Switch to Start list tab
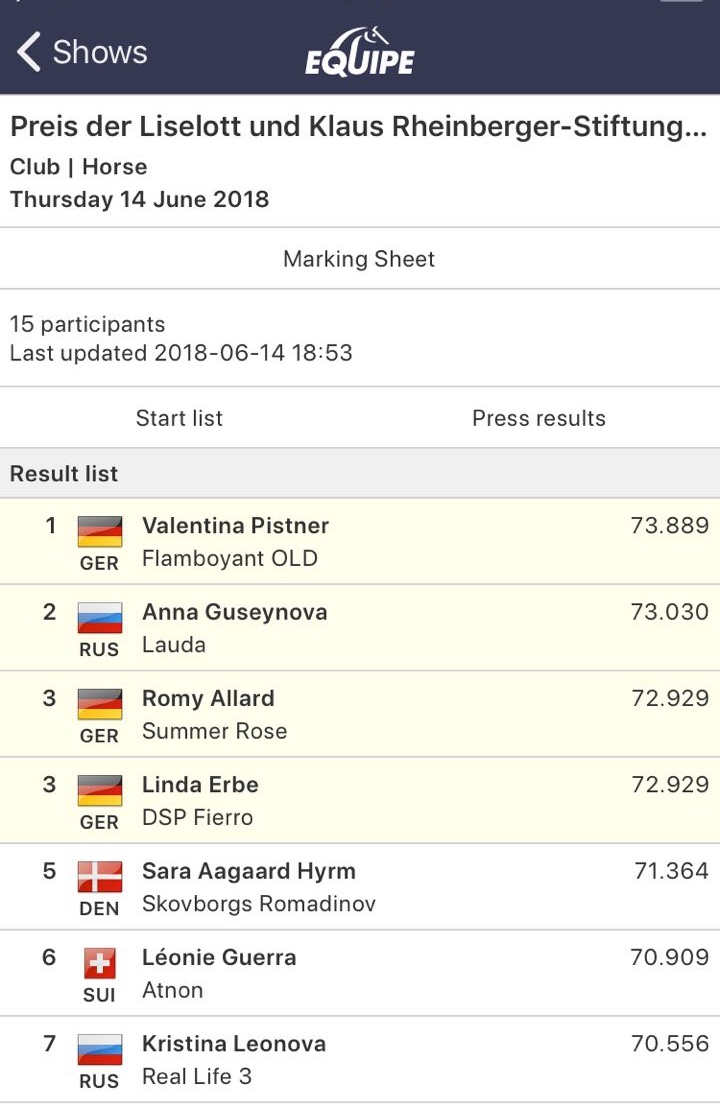Screen dimensions: 720x1105 pos(179,418)
